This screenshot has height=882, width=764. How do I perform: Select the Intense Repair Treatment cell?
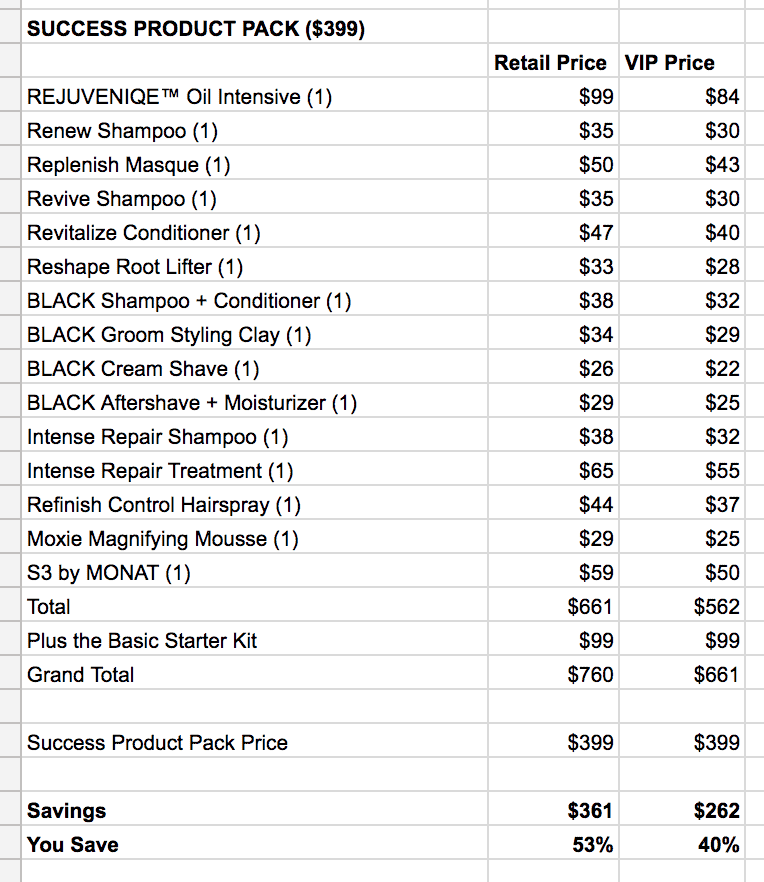tap(160, 471)
